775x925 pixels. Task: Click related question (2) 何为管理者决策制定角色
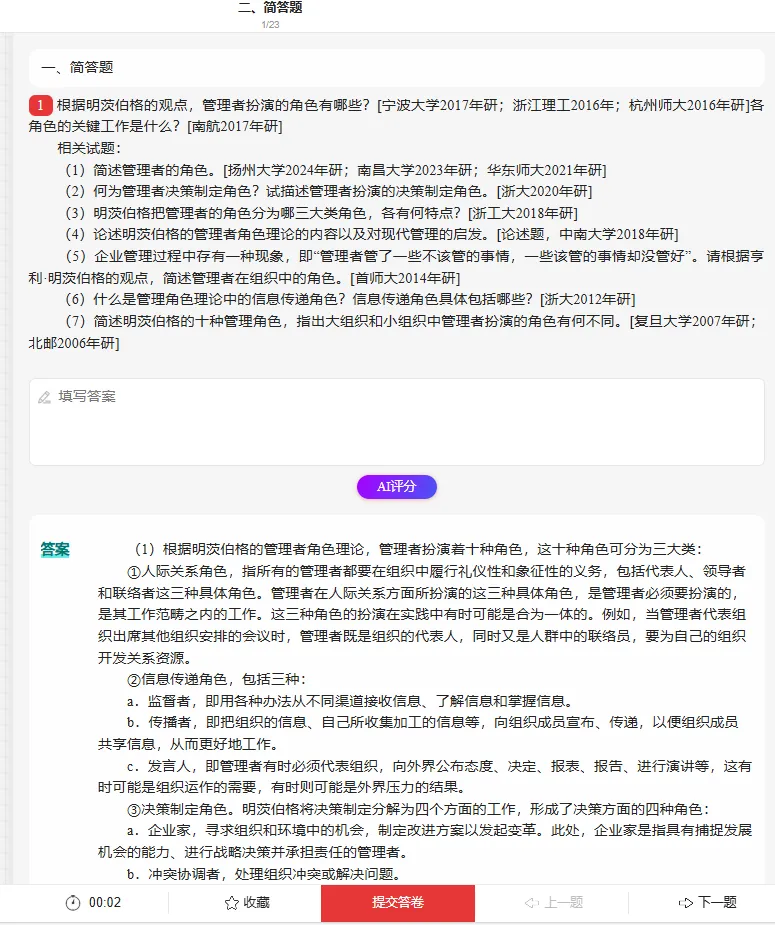pyautogui.click(x=329, y=192)
